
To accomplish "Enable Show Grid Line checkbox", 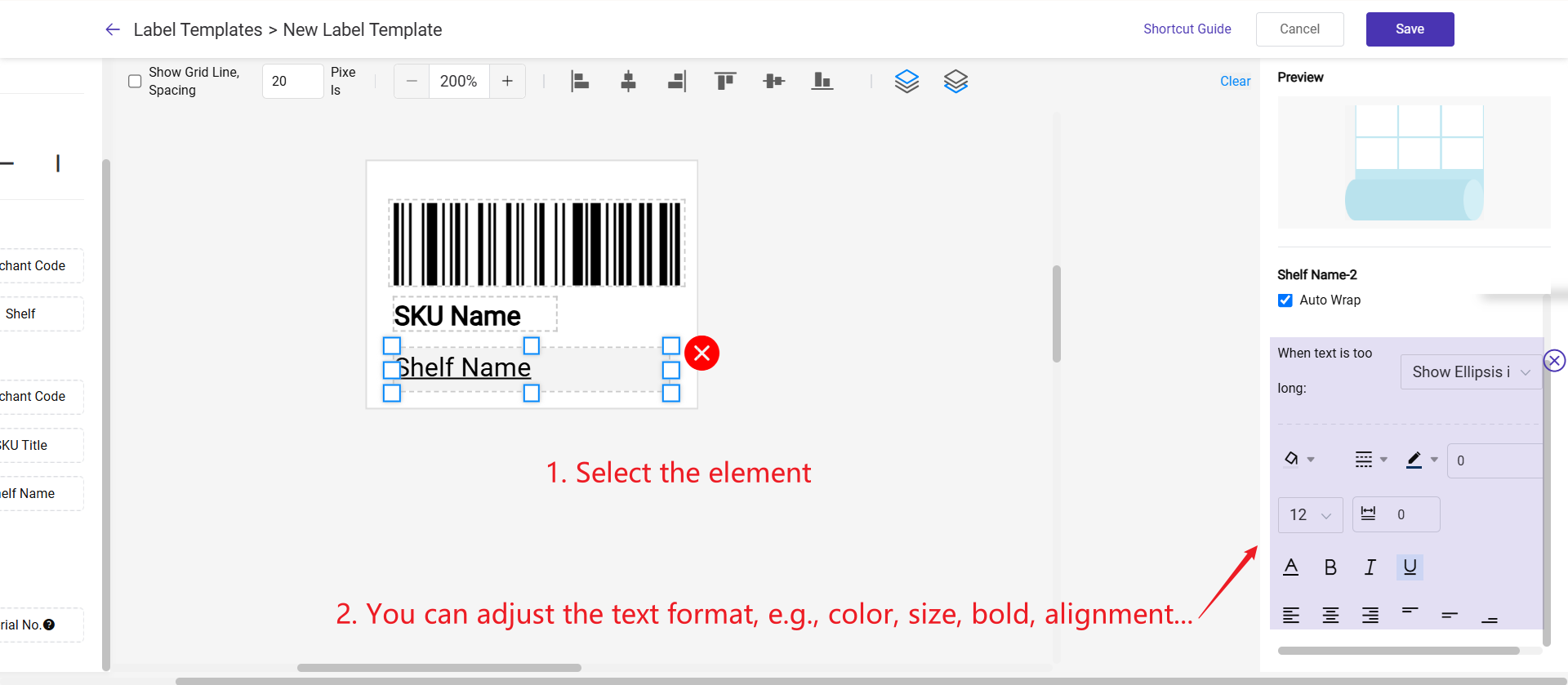I will pyautogui.click(x=136, y=82).
